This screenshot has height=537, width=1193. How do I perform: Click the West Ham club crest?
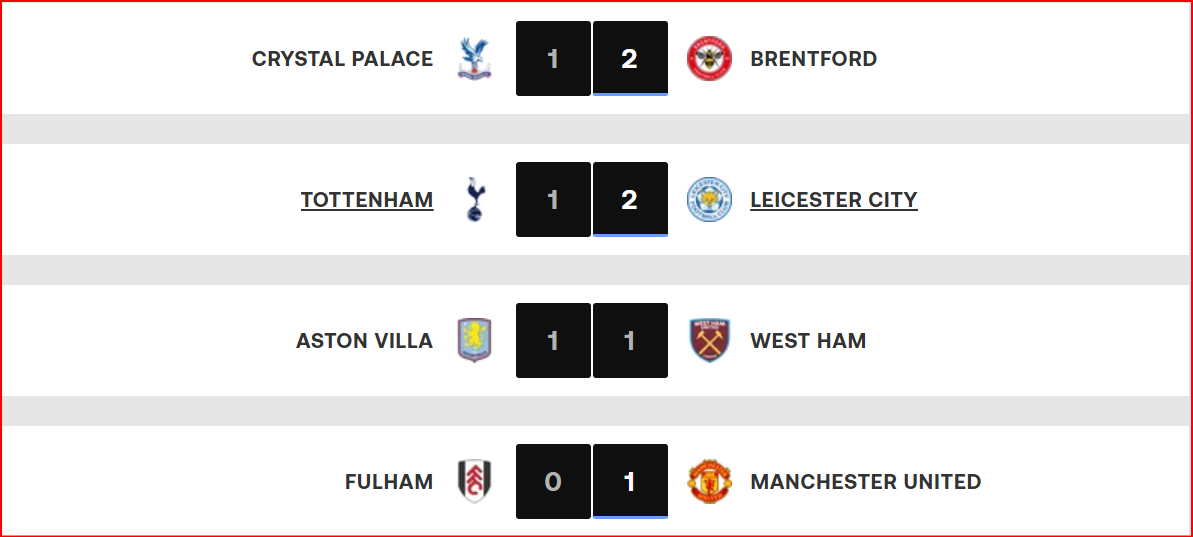click(709, 341)
